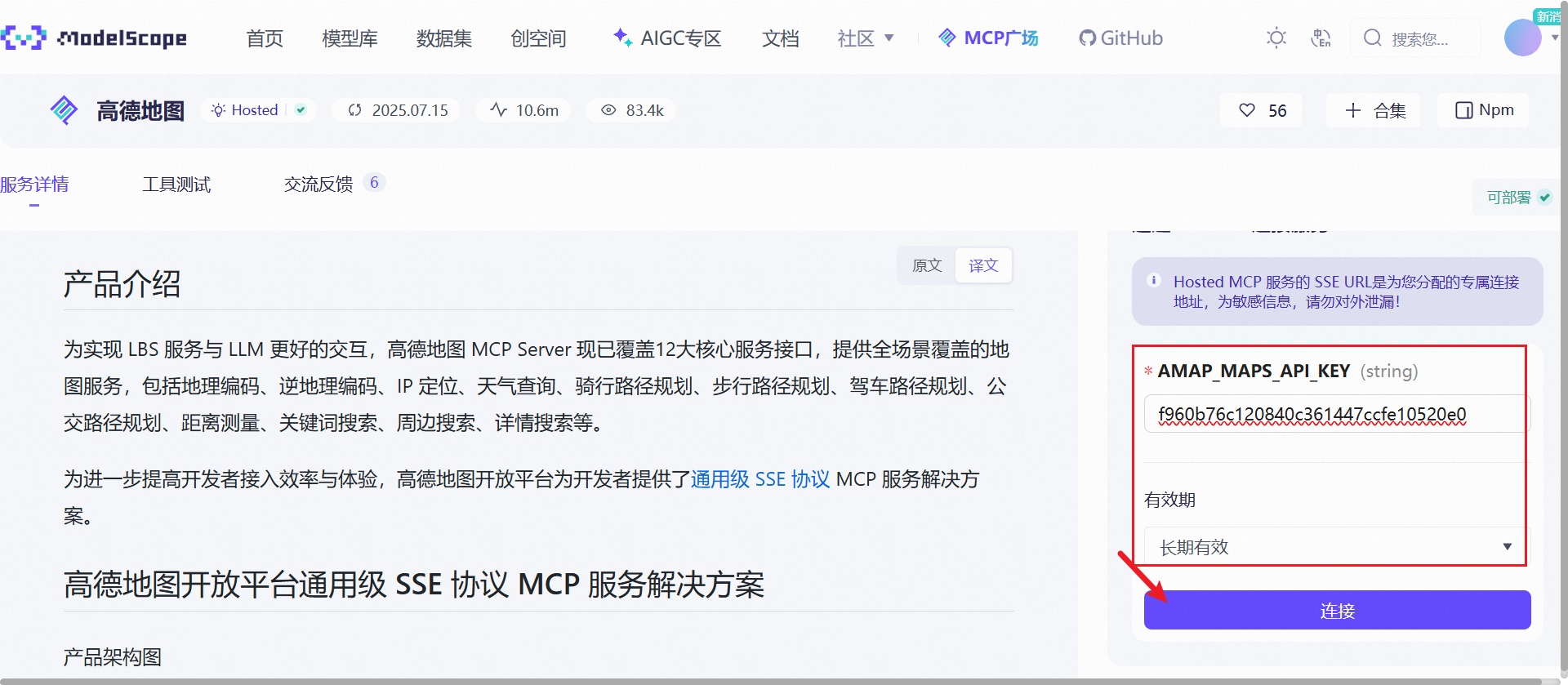Click the 产品架构图 text
Screen dimensions: 1568x685
[113, 657]
